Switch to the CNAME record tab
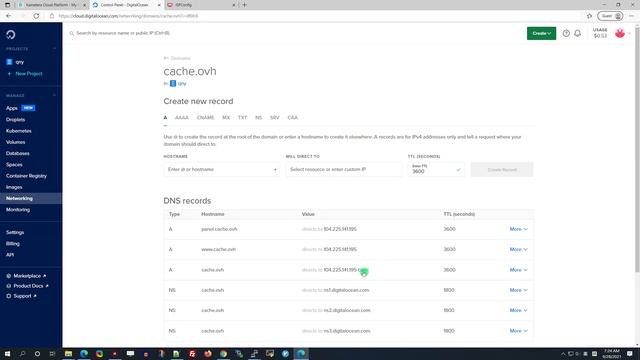640x360 pixels. pyautogui.click(x=205, y=118)
